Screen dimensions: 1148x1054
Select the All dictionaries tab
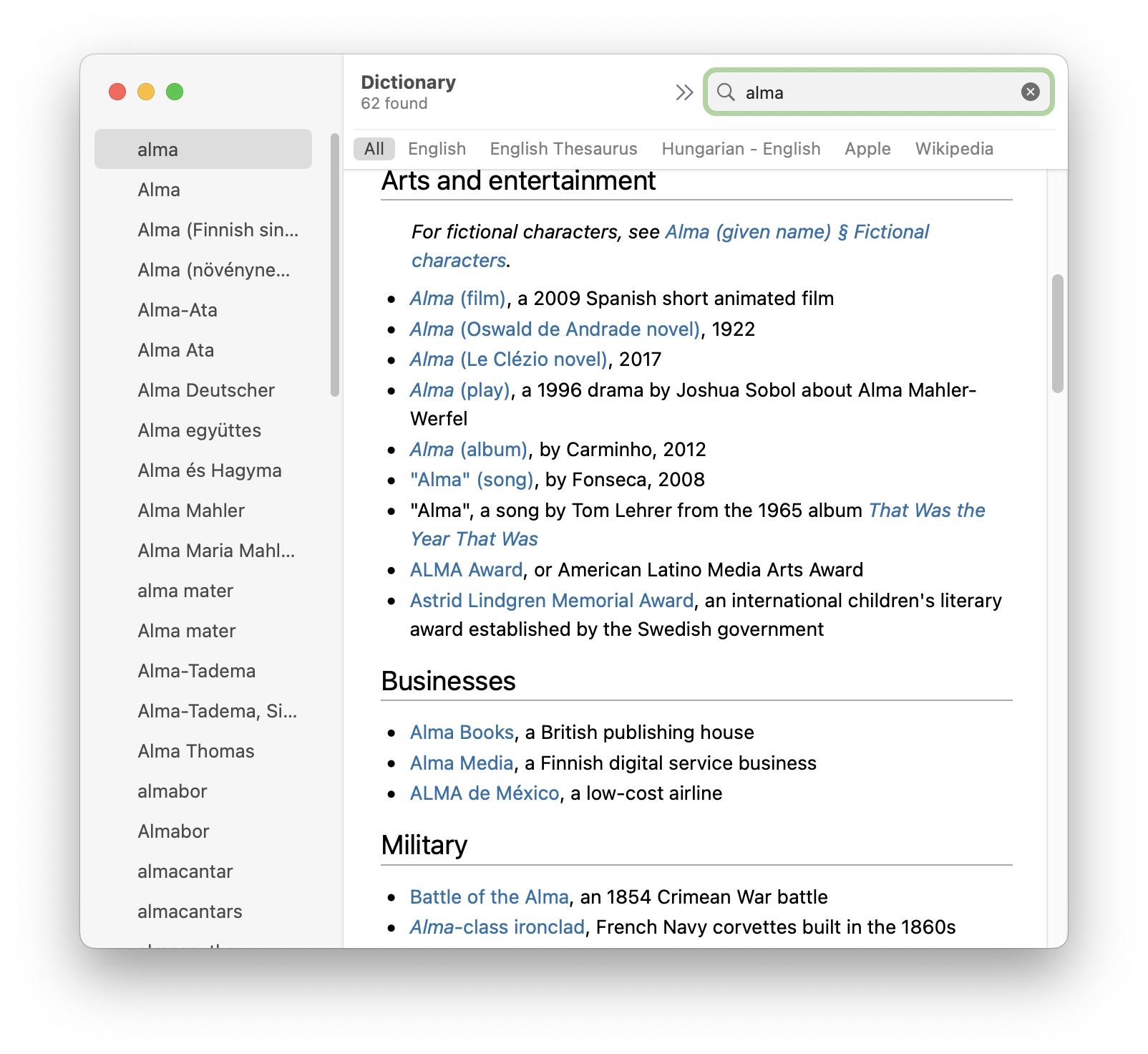[x=374, y=149]
